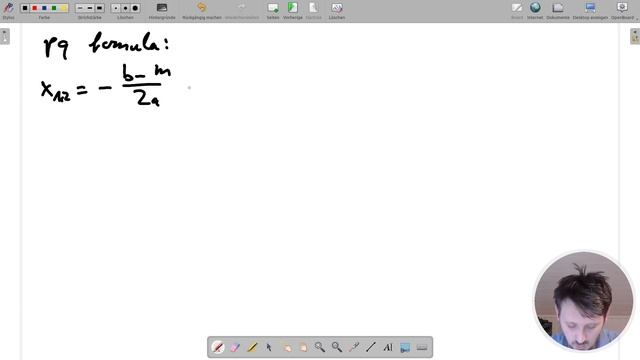Screen dimensions: 640x360
Task: Select the capture screen region tool
Action: [405, 347]
